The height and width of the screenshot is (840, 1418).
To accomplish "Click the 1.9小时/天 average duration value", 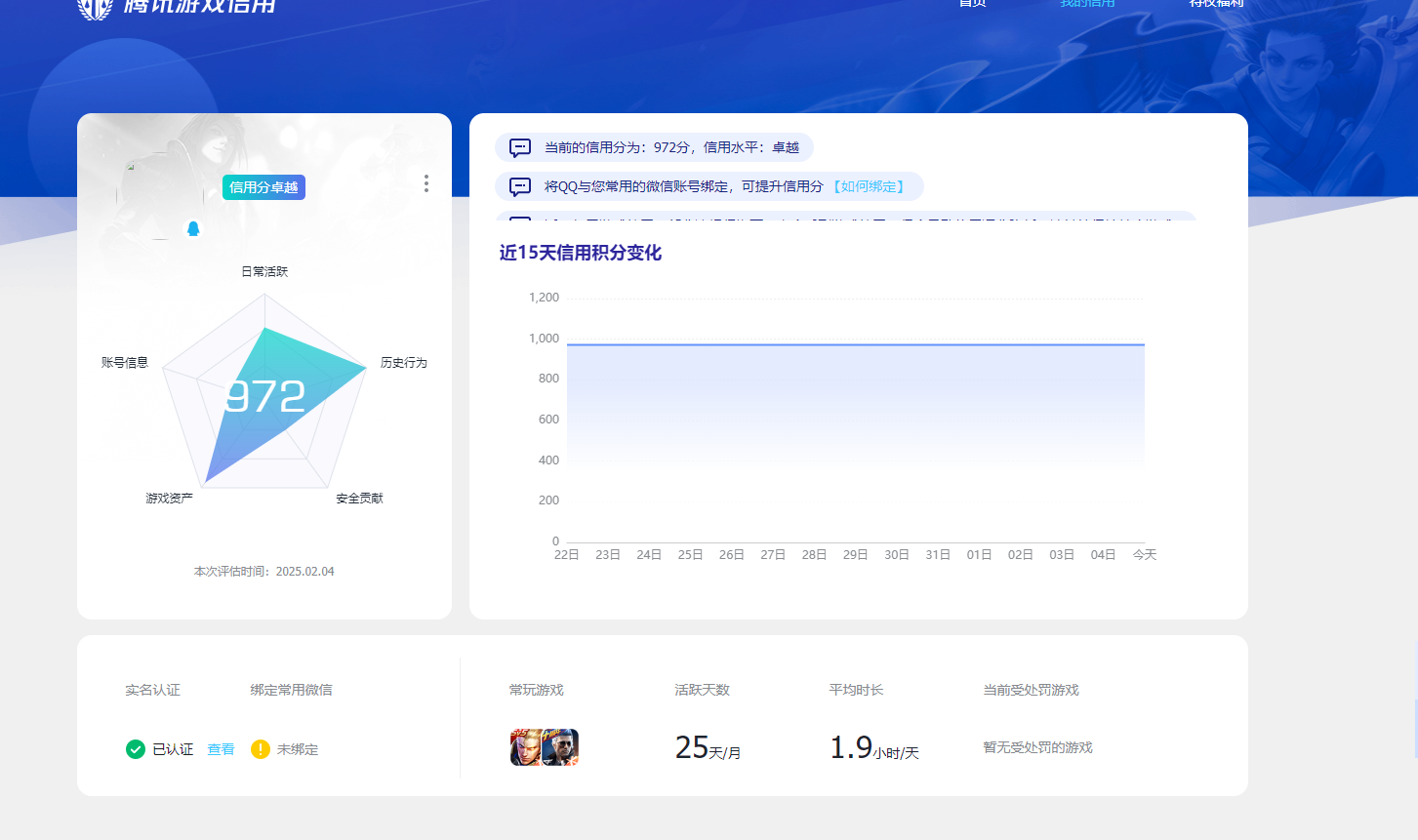I will click(874, 747).
